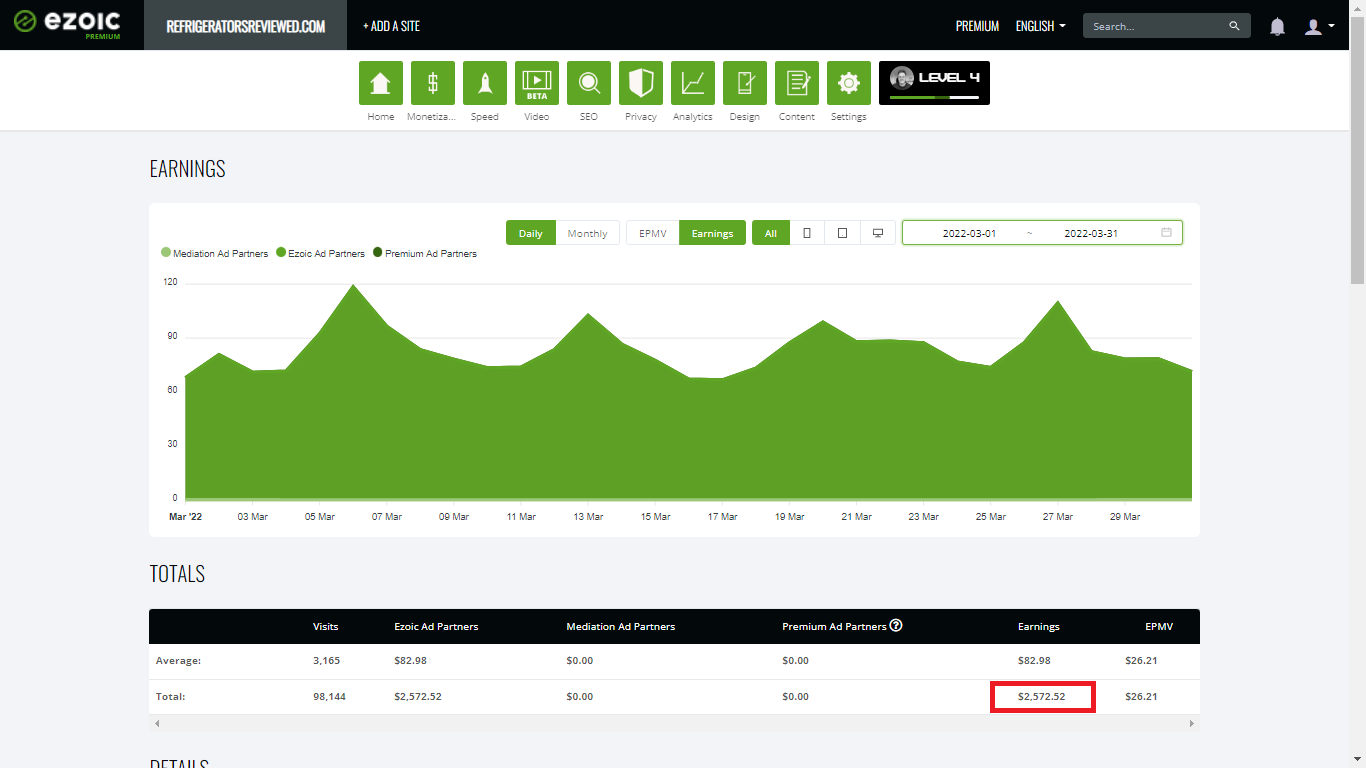Image resolution: width=1366 pixels, height=768 pixels.
Task: Open the date range calendar icon
Action: click(x=1166, y=233)
